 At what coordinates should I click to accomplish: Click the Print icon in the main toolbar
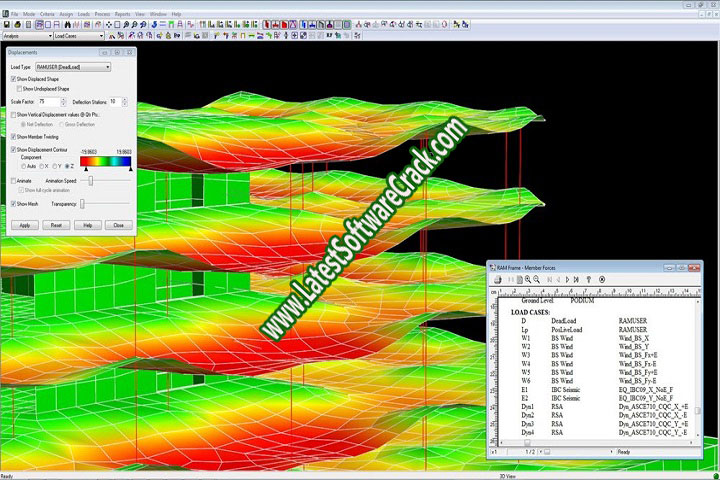[x=17, y=25]
